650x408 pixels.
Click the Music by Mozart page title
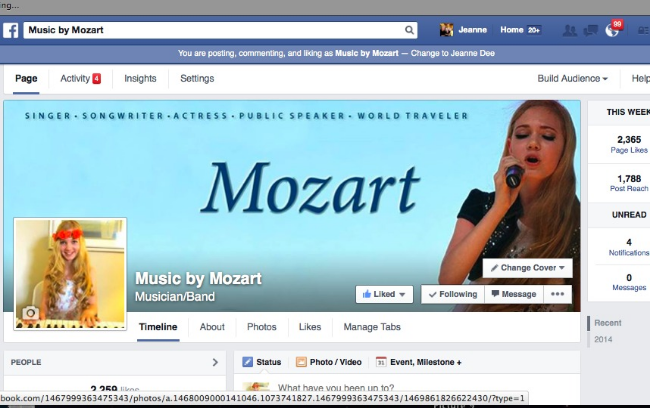click(x=198, y=278)
